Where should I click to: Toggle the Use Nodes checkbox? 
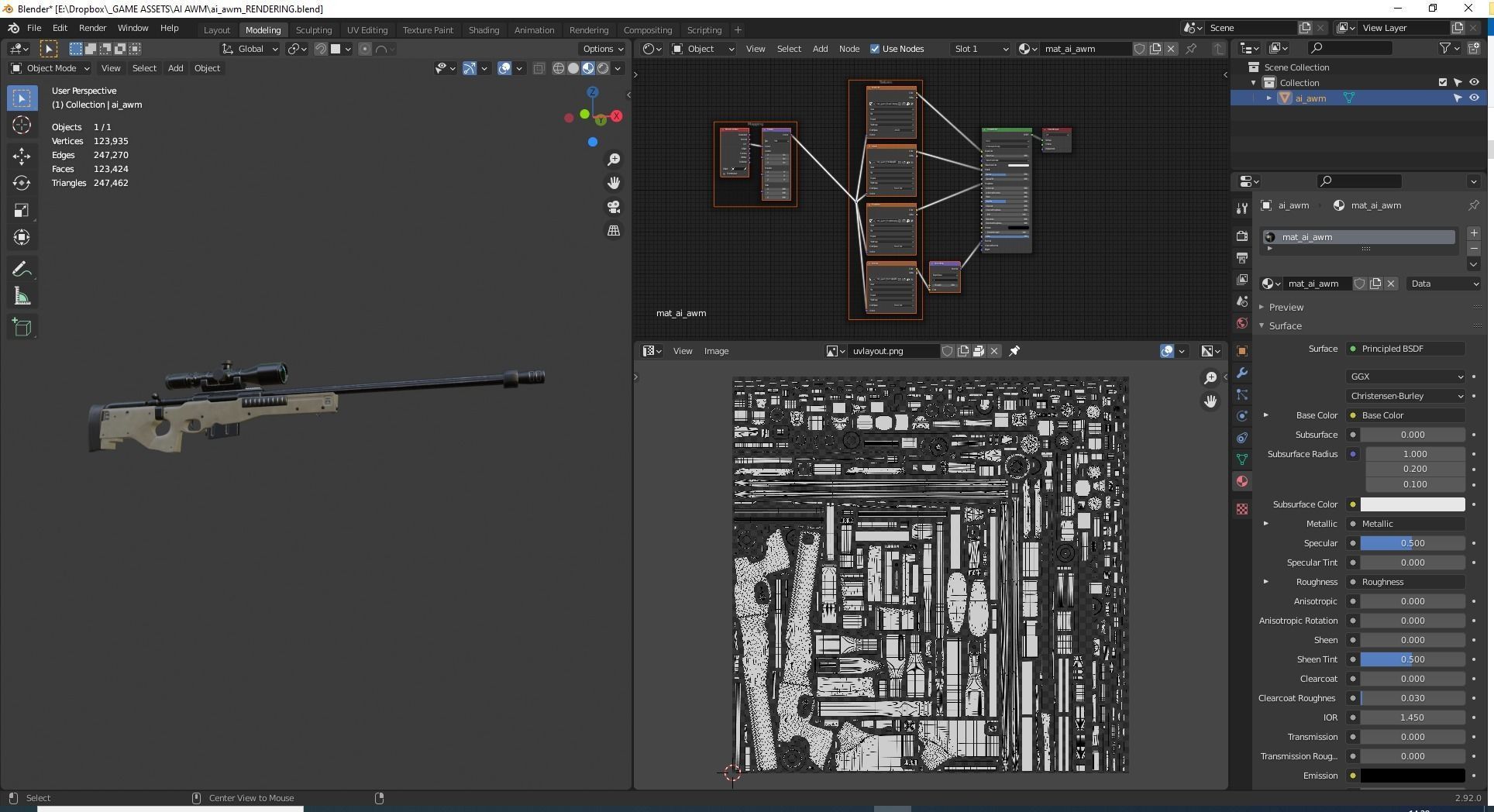pyautogui.click(x=876, y=48)
